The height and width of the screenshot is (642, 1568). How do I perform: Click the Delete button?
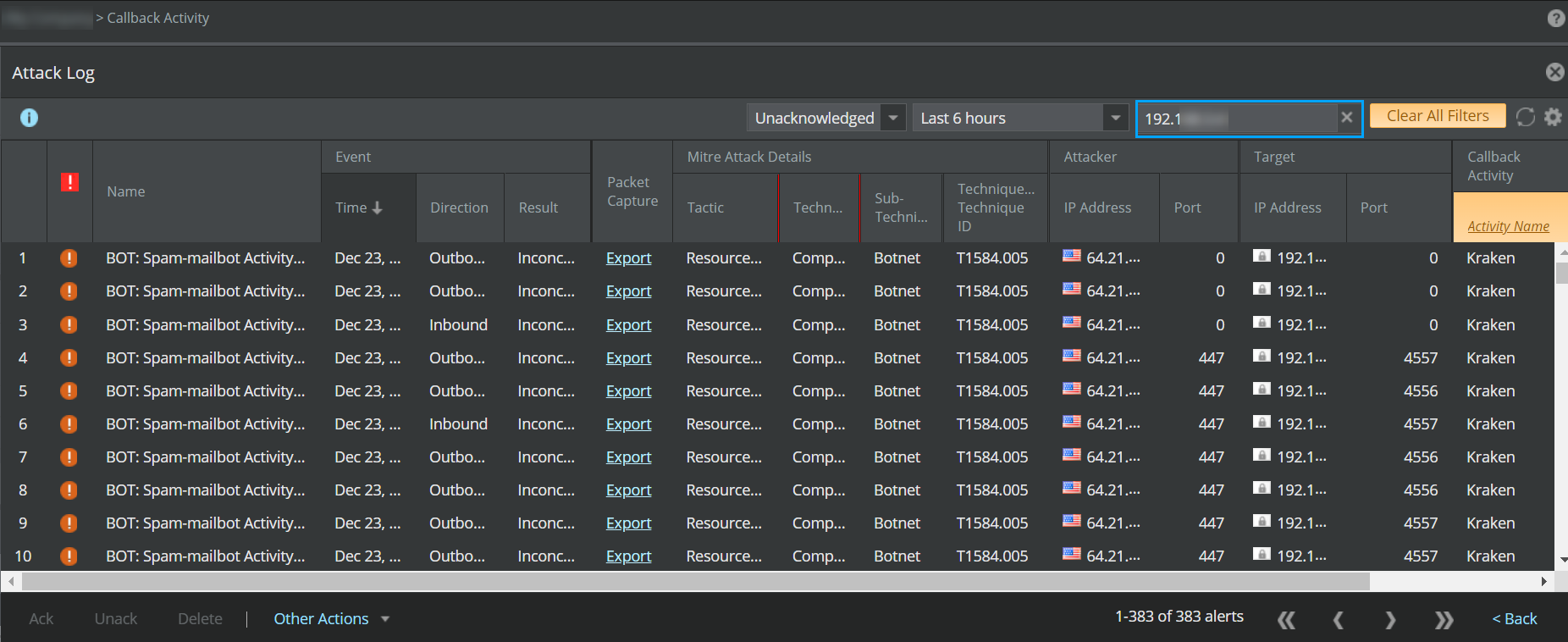click(200, 619)
